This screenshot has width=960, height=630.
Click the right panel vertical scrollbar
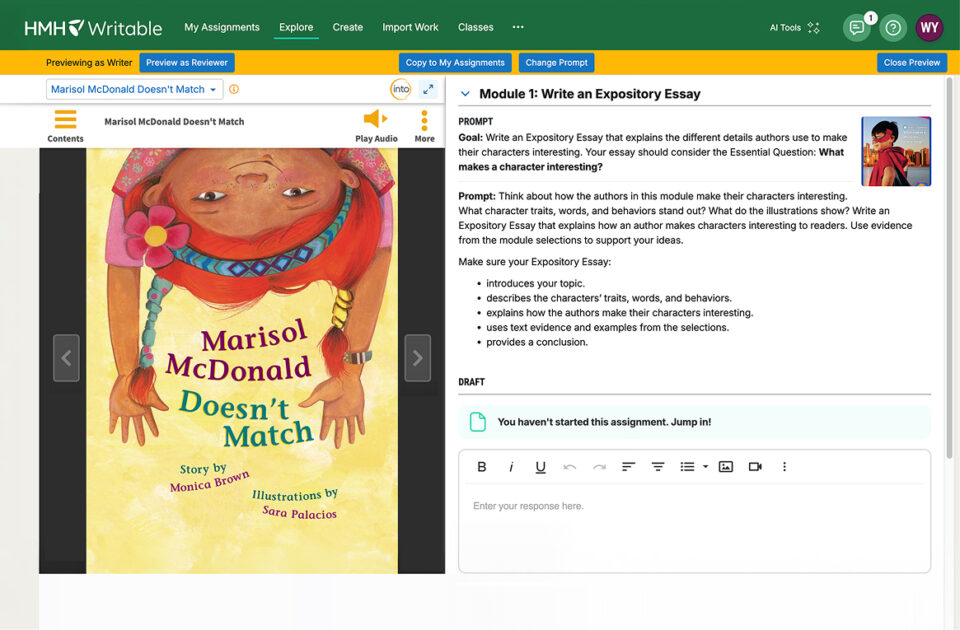tap(950, 268)
